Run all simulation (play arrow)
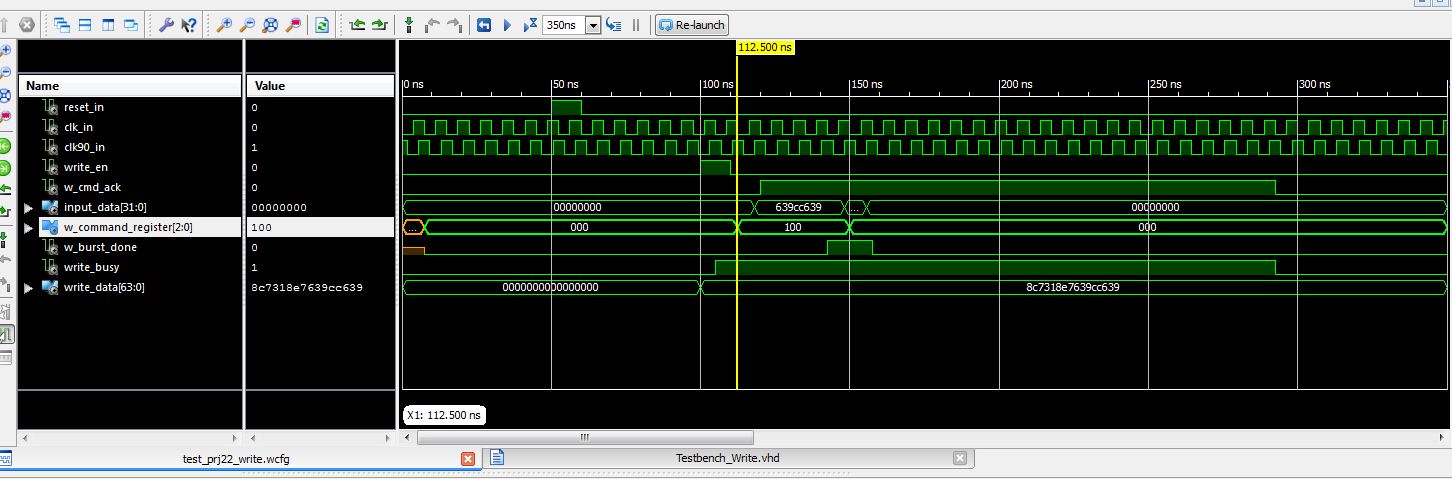1452x479 pixels. 507,24
